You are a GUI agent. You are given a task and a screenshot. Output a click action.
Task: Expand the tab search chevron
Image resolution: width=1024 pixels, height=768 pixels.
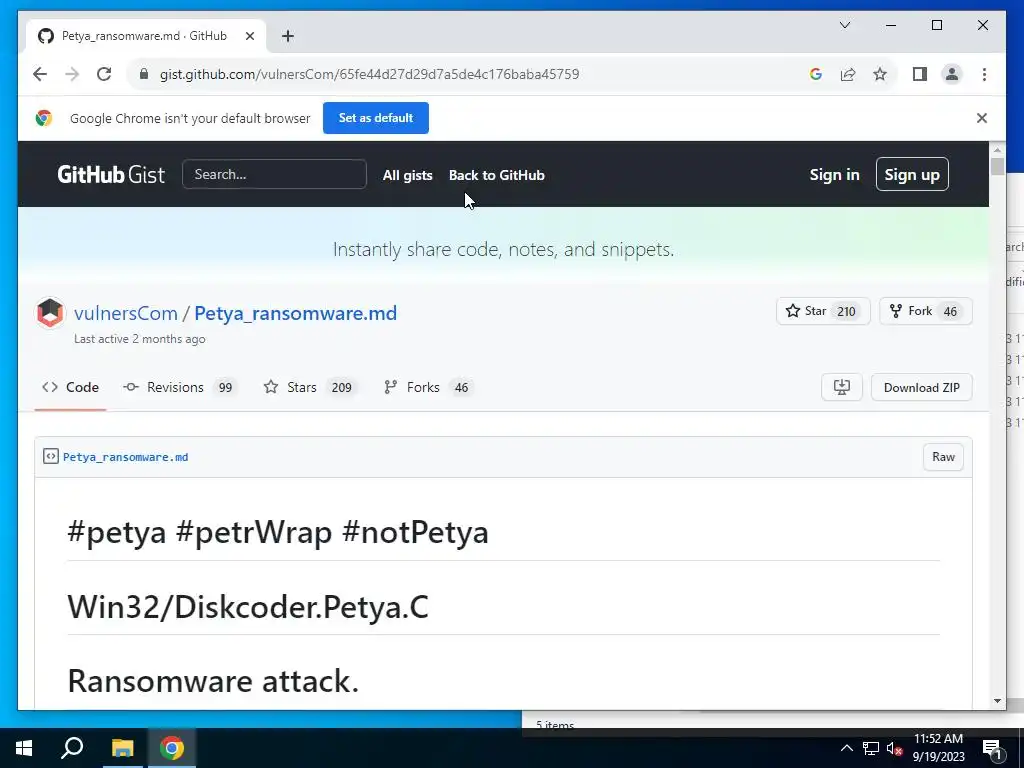pos(844,25)
